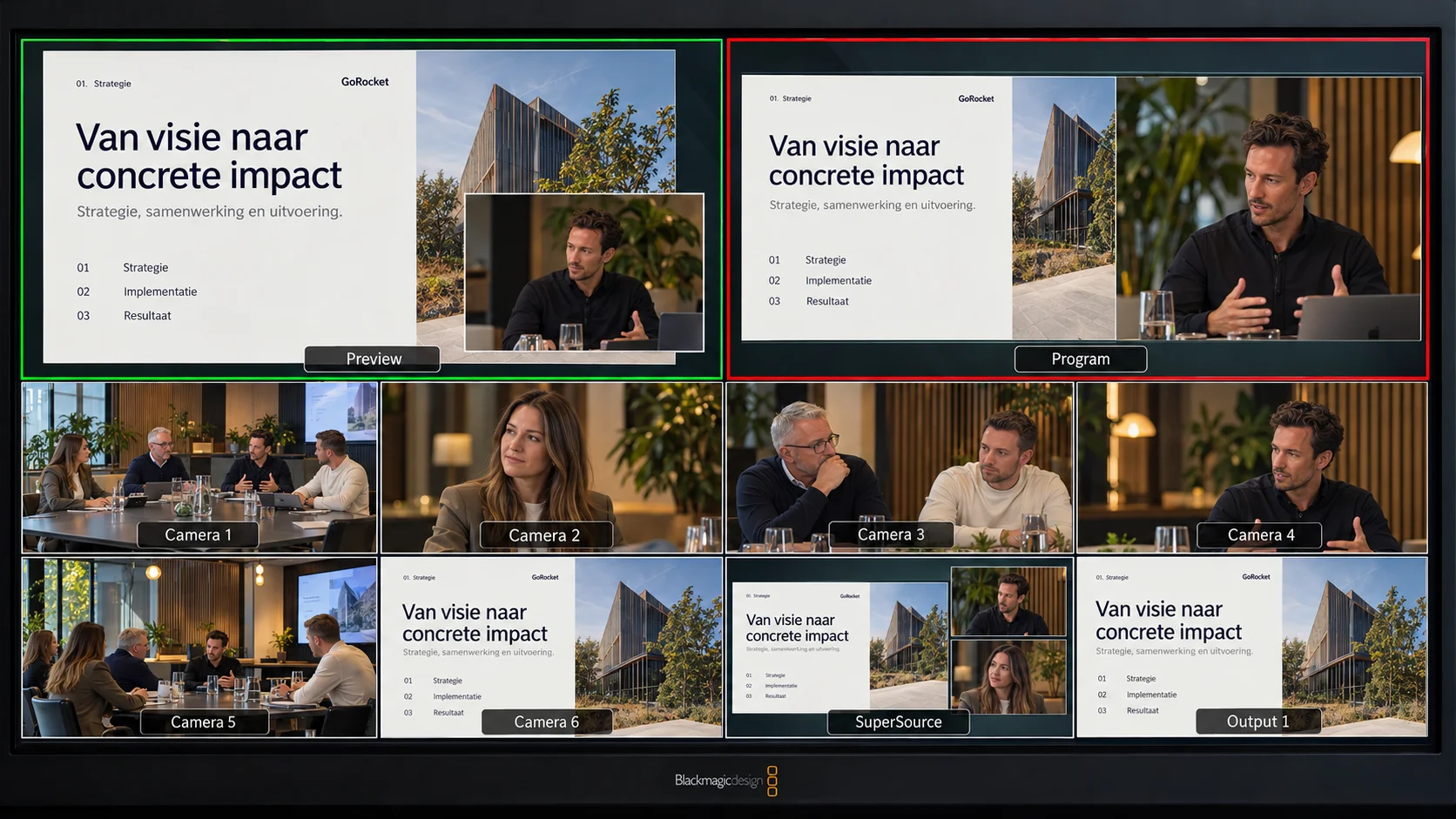The height and width of the screenshot is (819, 1456).
Task: Click GoRocket logo in Preview slide
Action: [365, 82]
